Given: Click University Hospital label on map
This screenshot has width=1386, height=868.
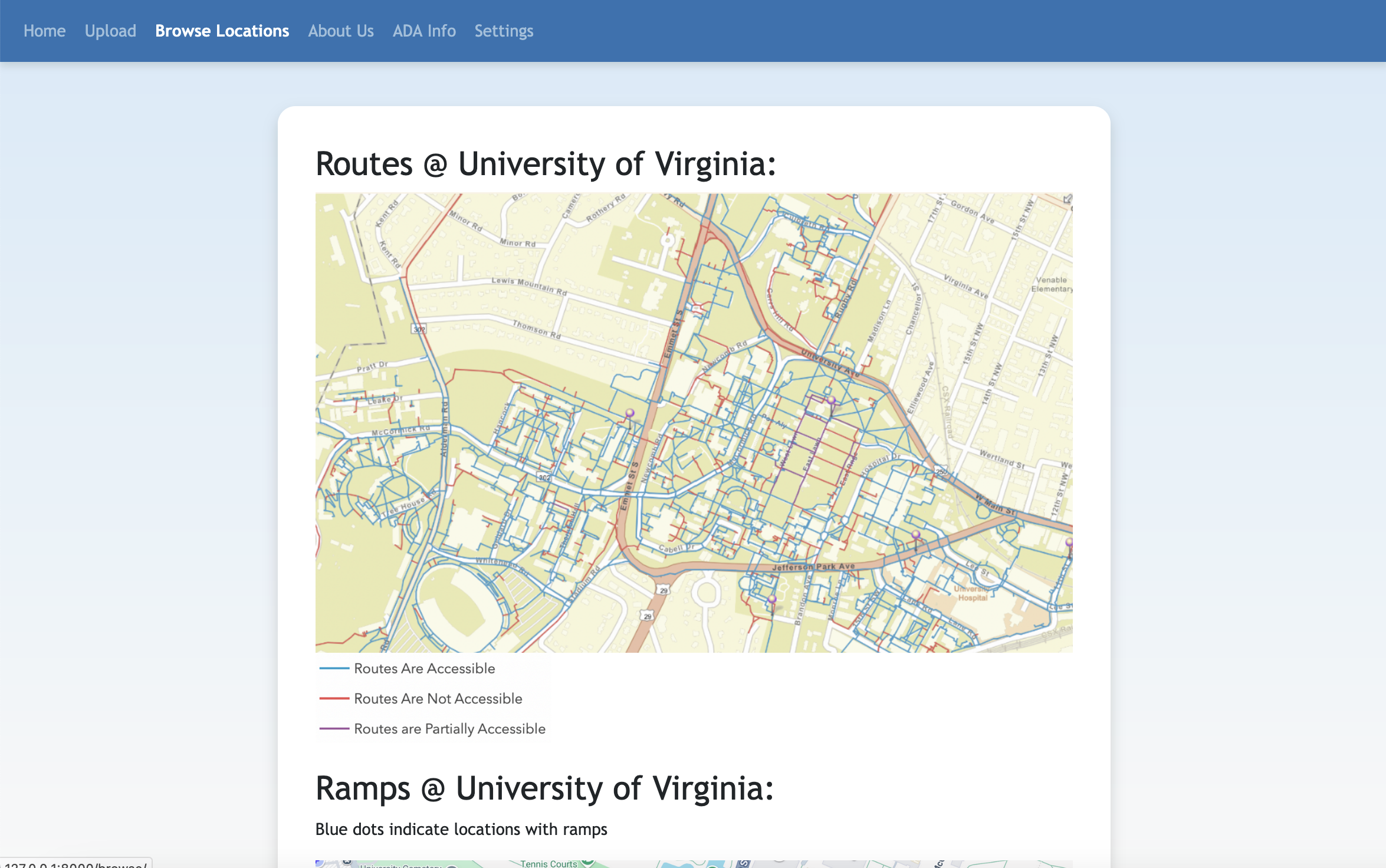Looking at the screenshot, I should (972, 593).
